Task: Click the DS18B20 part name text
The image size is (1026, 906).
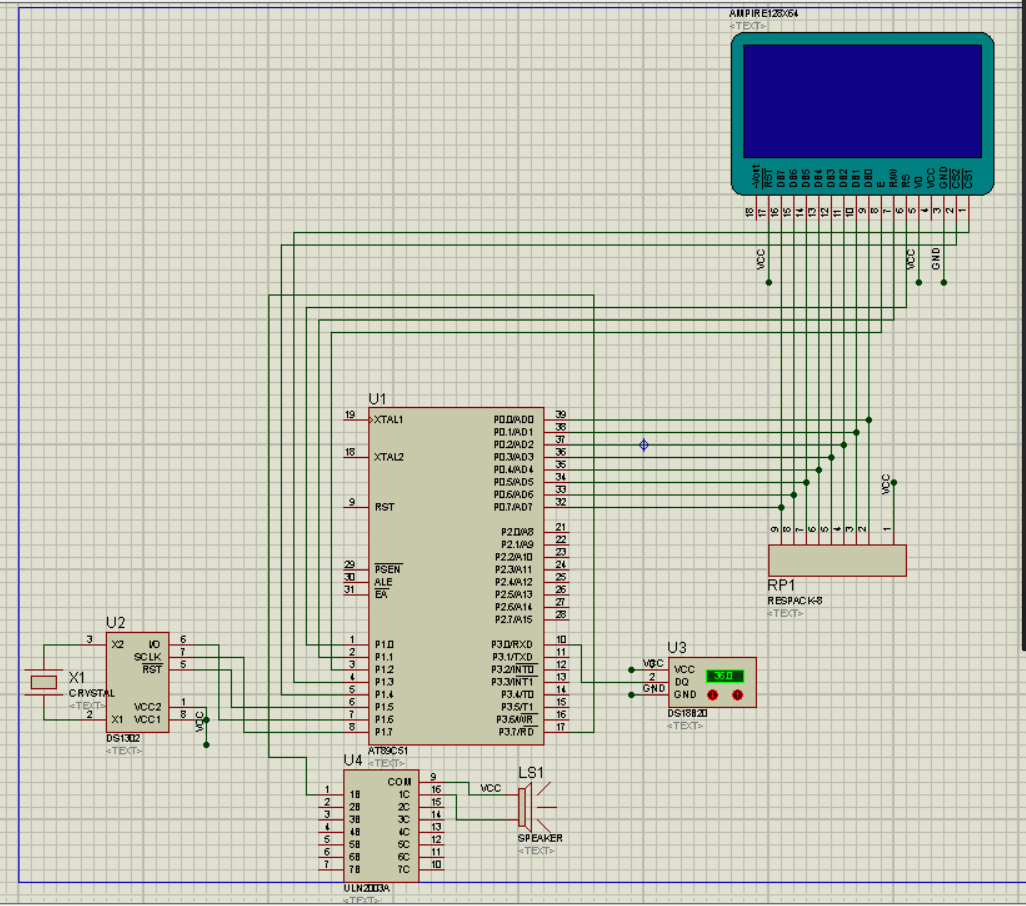Action: pyautogui.click(x=687, y=714)
